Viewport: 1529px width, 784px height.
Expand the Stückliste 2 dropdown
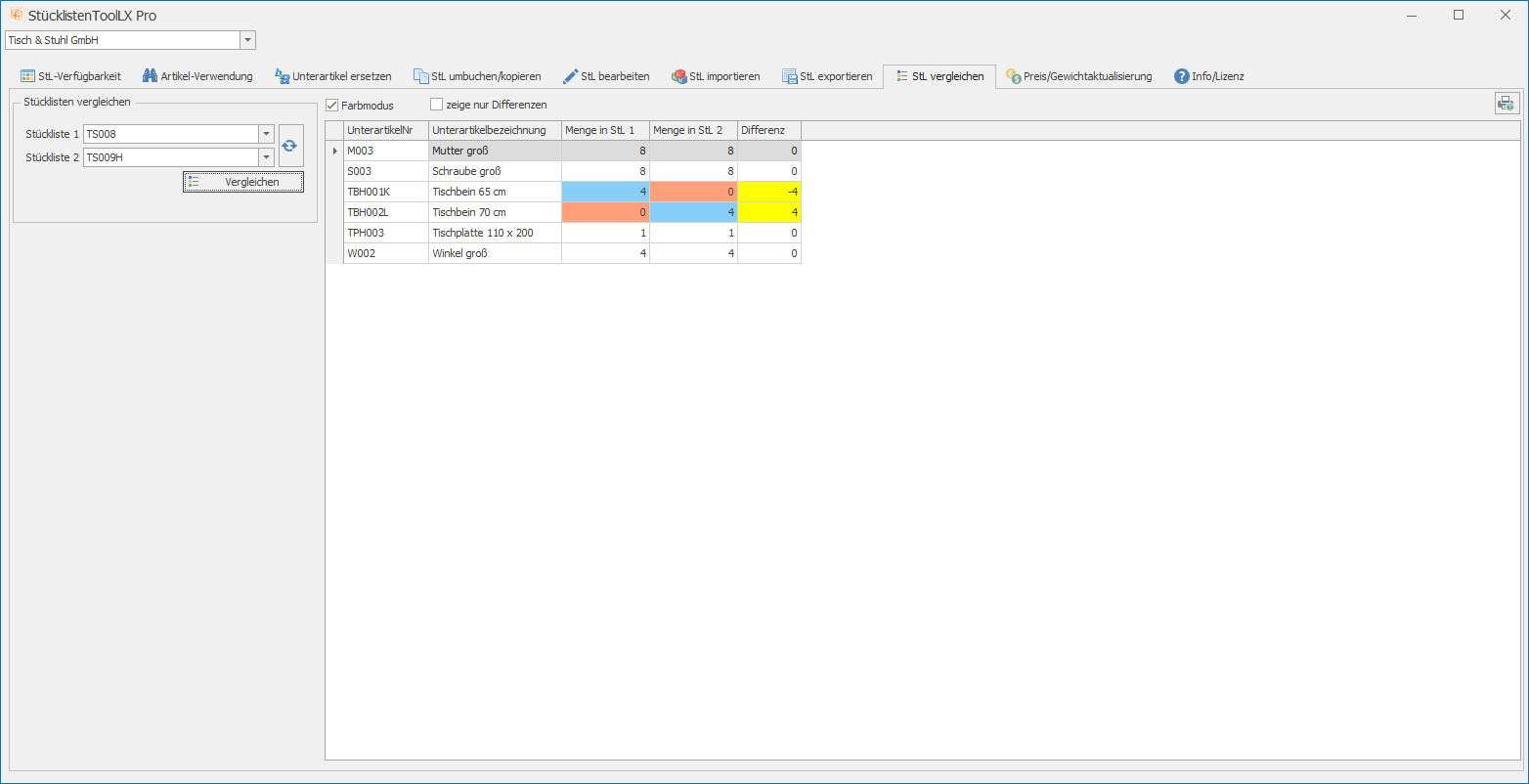click(x=266, y=157)
